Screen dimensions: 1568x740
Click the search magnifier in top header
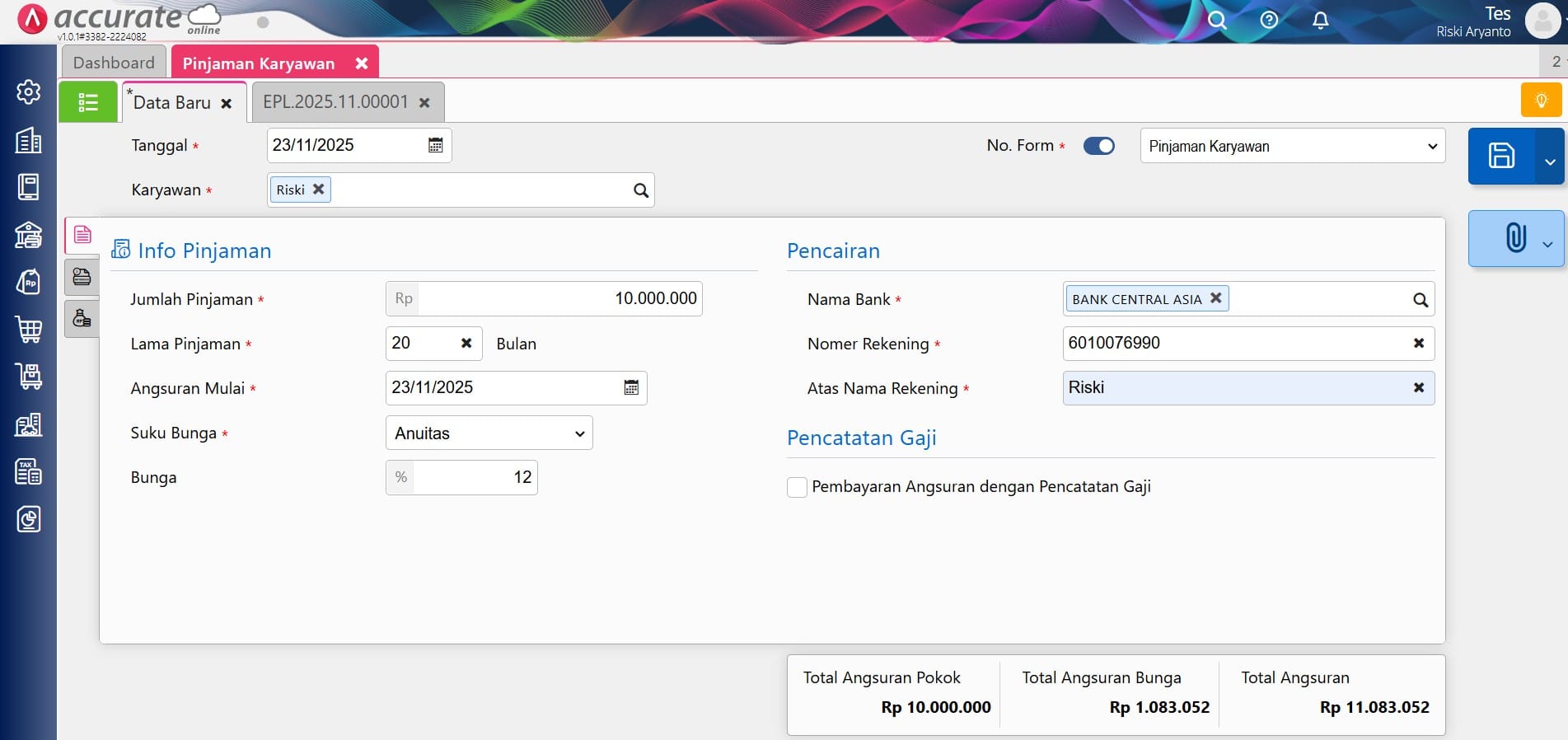1217,21
